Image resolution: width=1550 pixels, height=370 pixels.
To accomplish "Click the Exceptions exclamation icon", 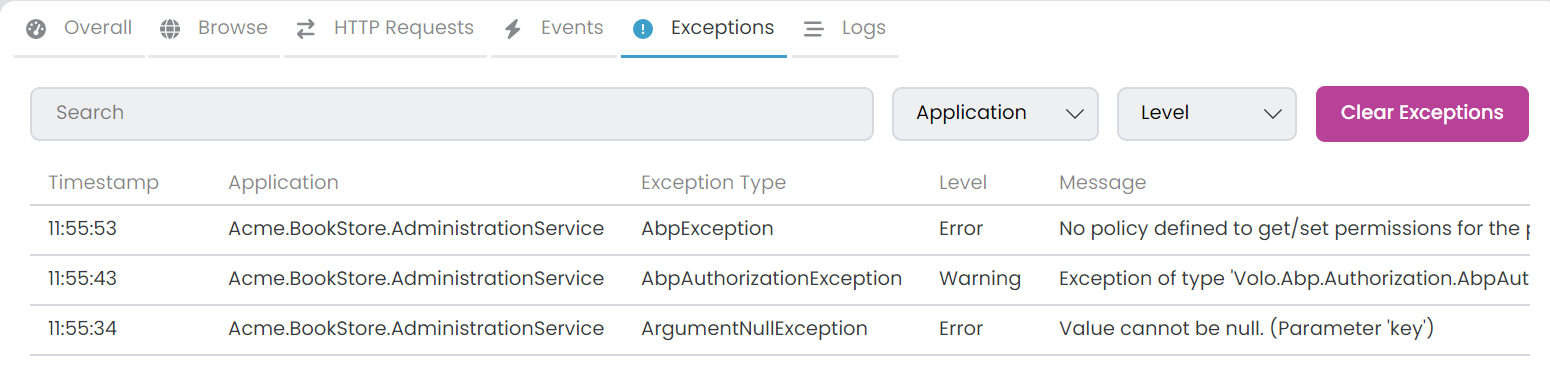I will [643, 29].
